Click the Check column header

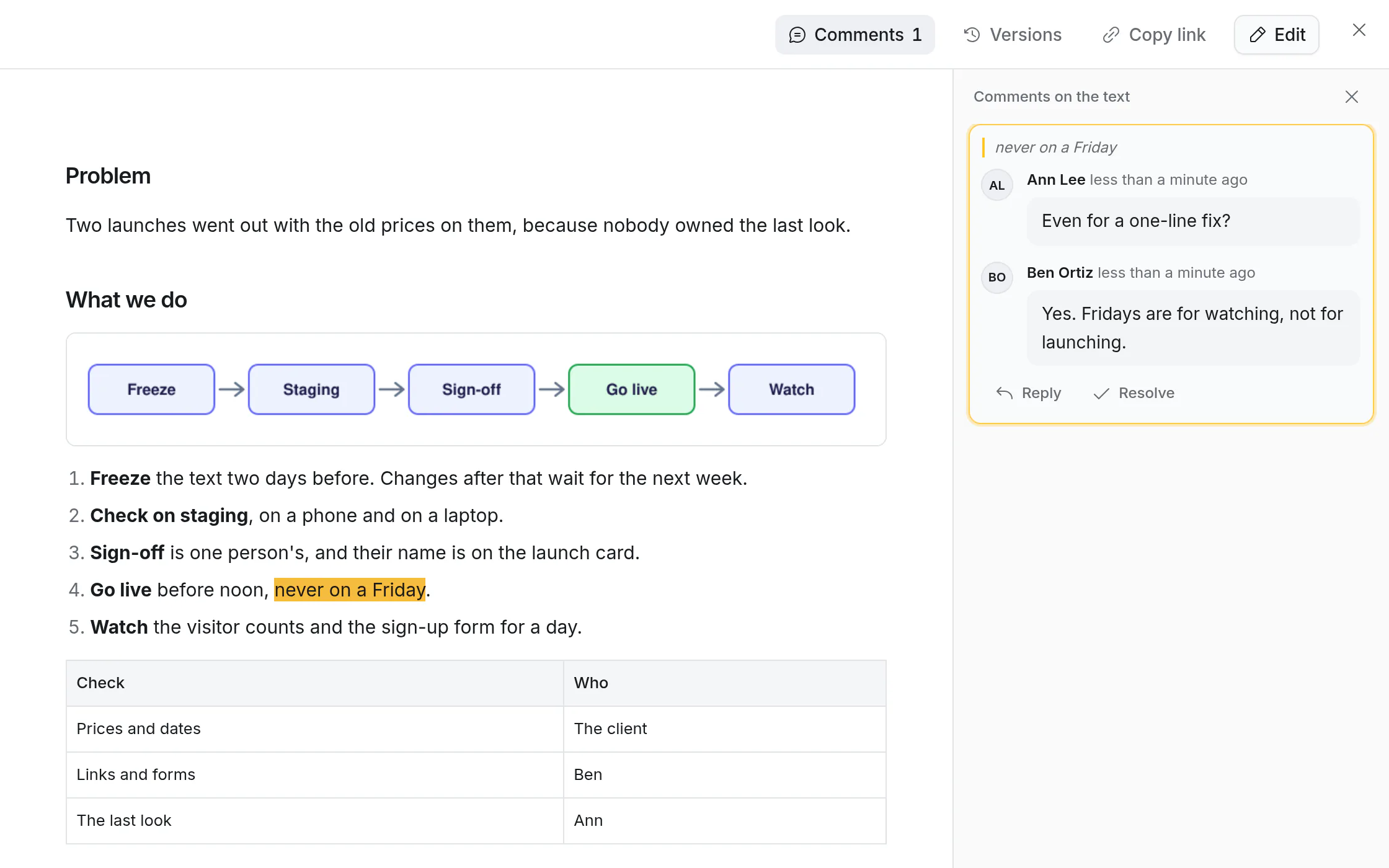click(x=315, y=683)
